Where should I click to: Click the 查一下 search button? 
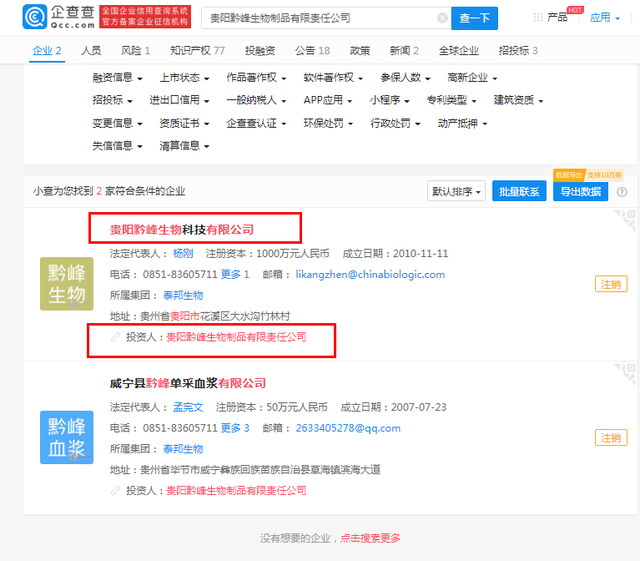coord(475,18)
